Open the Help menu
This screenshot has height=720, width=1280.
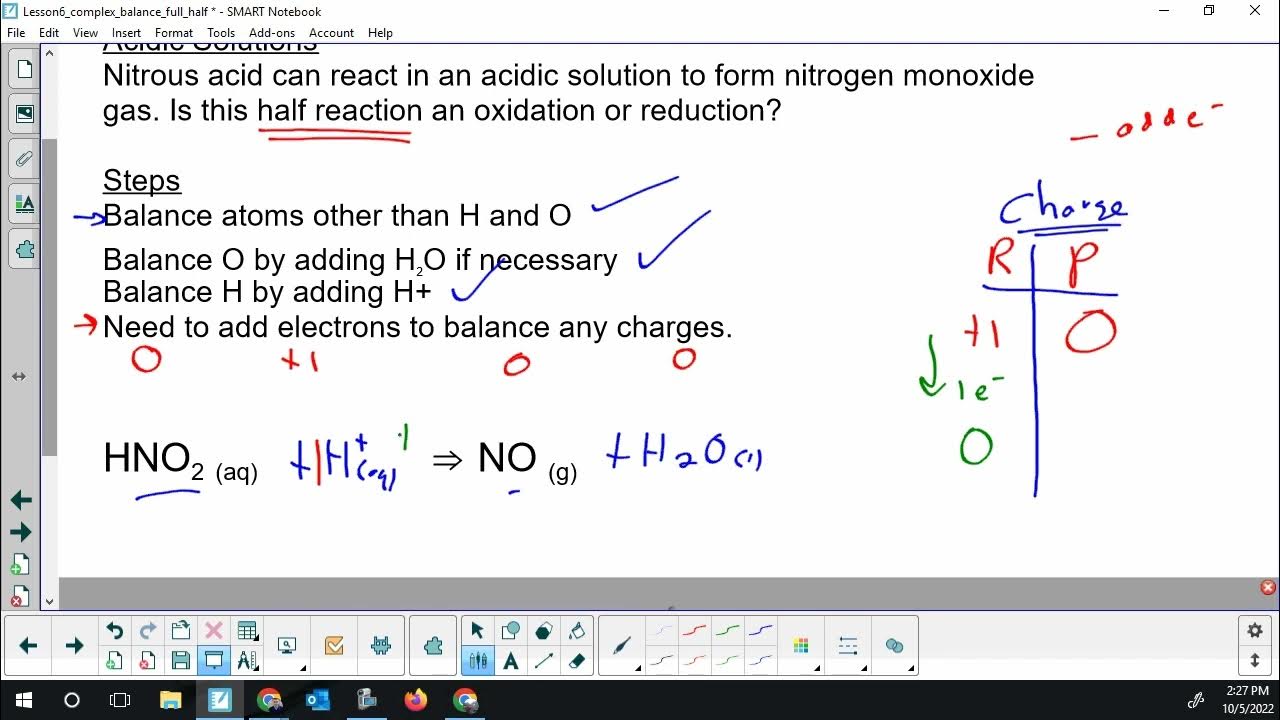(x=380, y=33)
